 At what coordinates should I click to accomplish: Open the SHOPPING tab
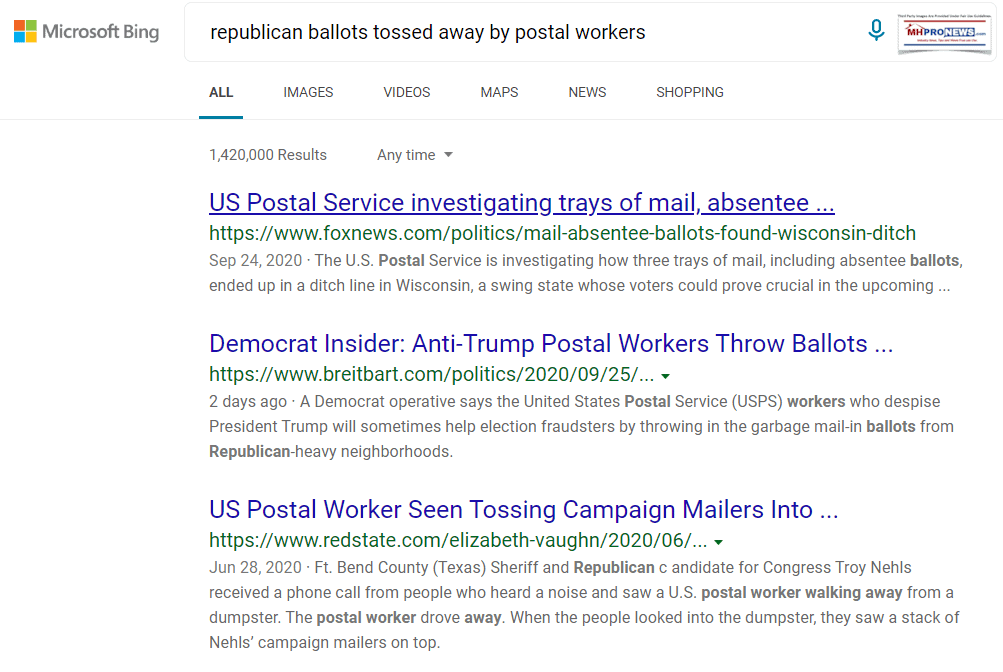click(690, 92)
